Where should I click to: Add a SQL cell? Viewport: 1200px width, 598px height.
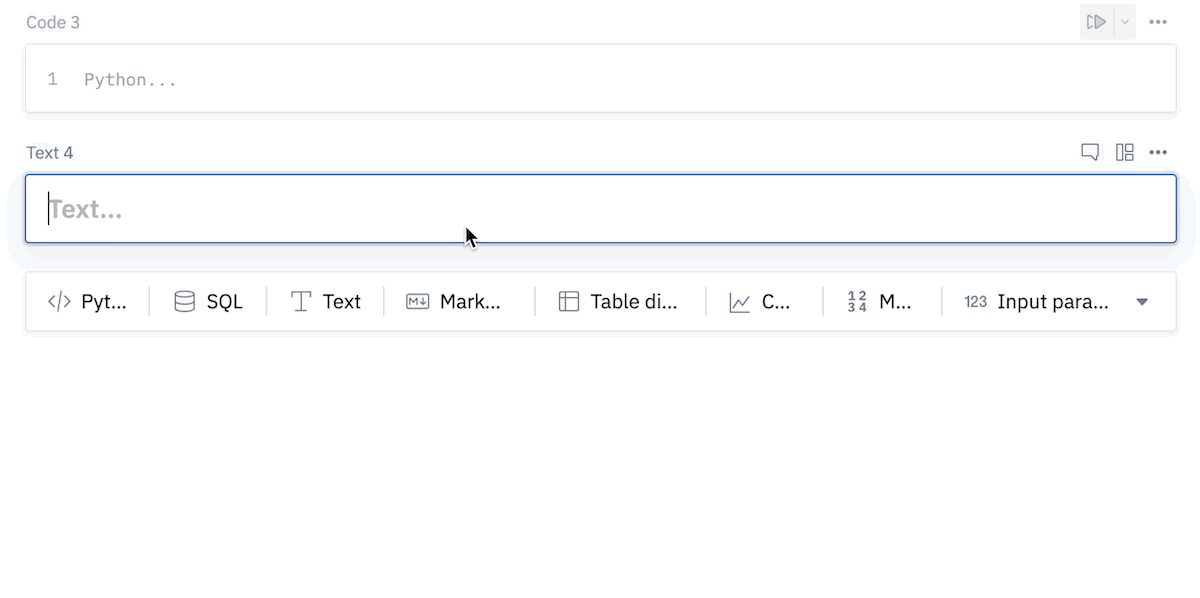tap(208, 301)
